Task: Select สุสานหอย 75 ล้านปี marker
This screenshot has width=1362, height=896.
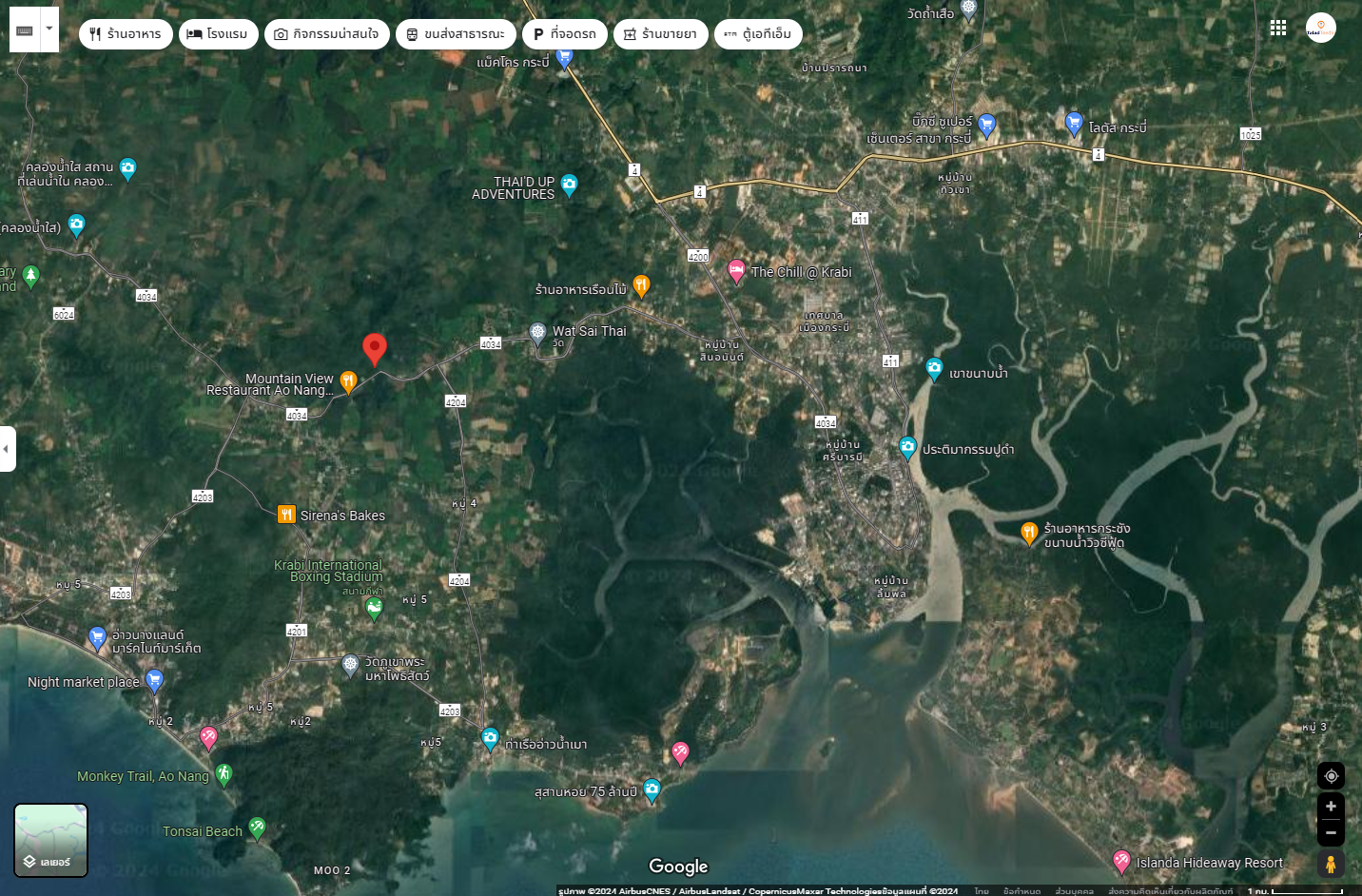Action: pyautogui.click(x=652, y=791)
